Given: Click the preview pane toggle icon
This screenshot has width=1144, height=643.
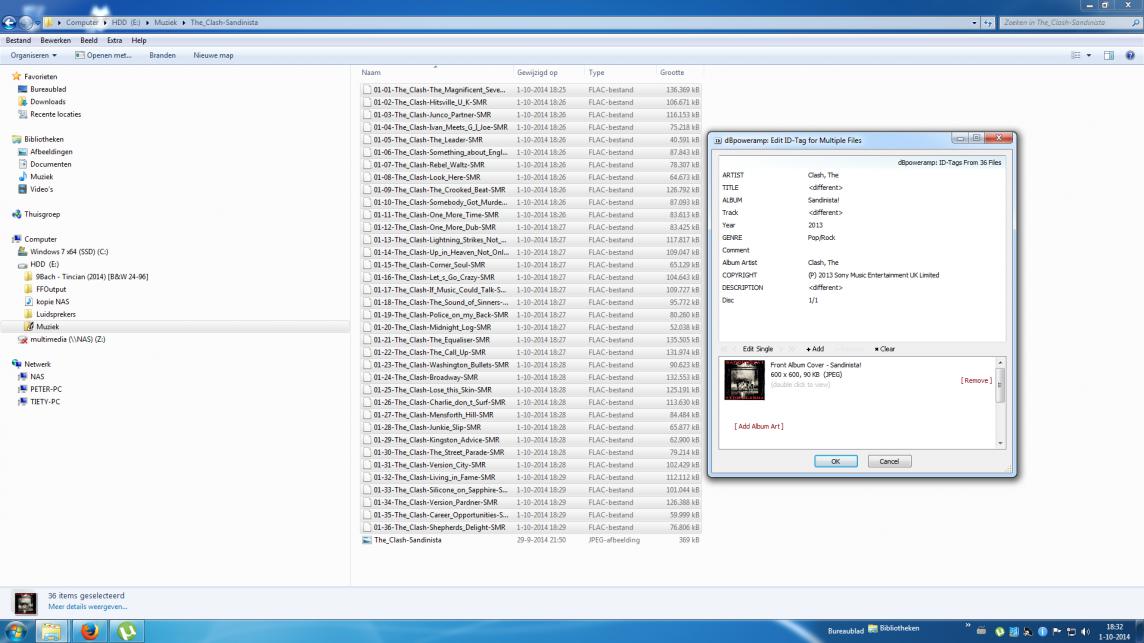Looking at the screenshot, I should pyautogui.click(x=1109, y=56).
